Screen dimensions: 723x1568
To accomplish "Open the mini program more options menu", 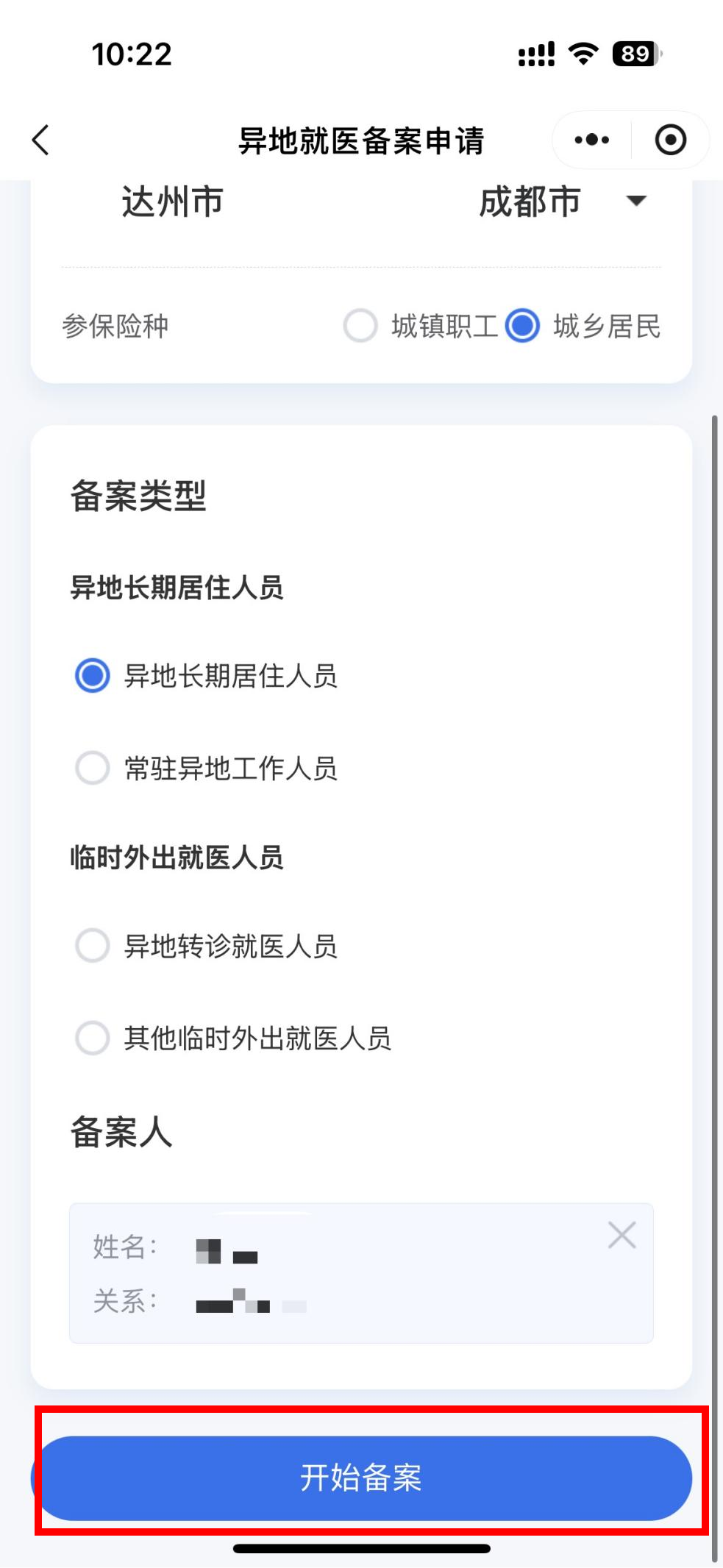I will [x=593, y=139].
